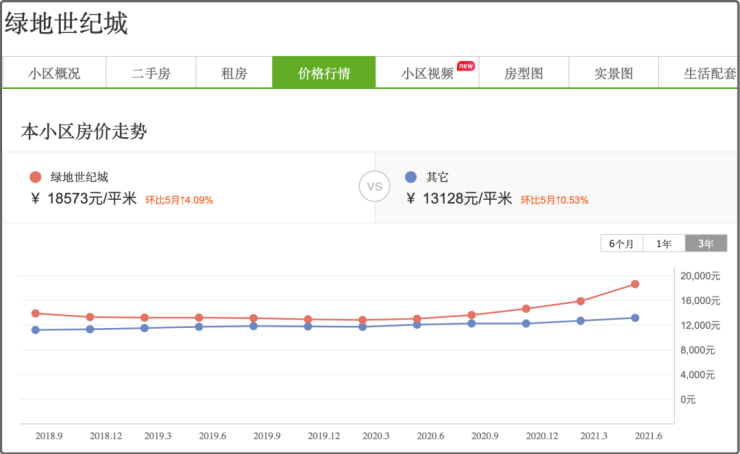Click the final red data point for 2021.6
Screen dimensions: 740x454
(634, 284)
